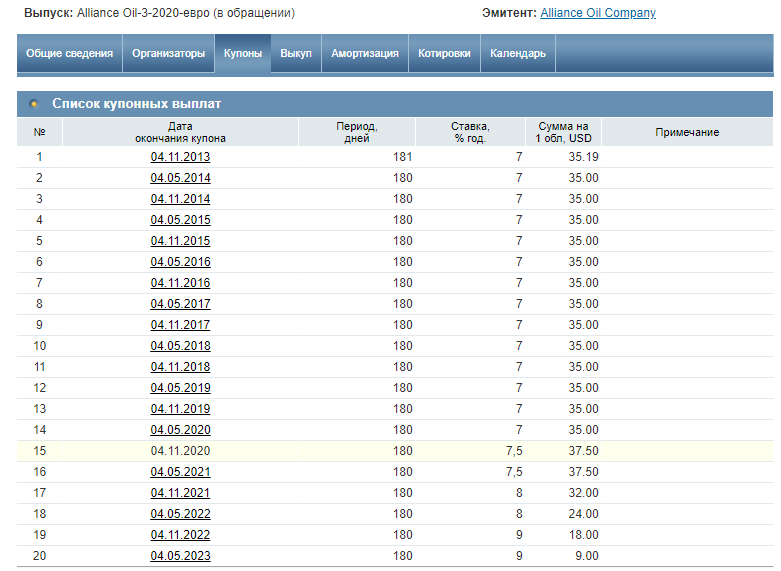The image size is (781, 571).
Task: Click the yellow bullet icon beside Список купонных выплат
Action: [x=34, y=104]
